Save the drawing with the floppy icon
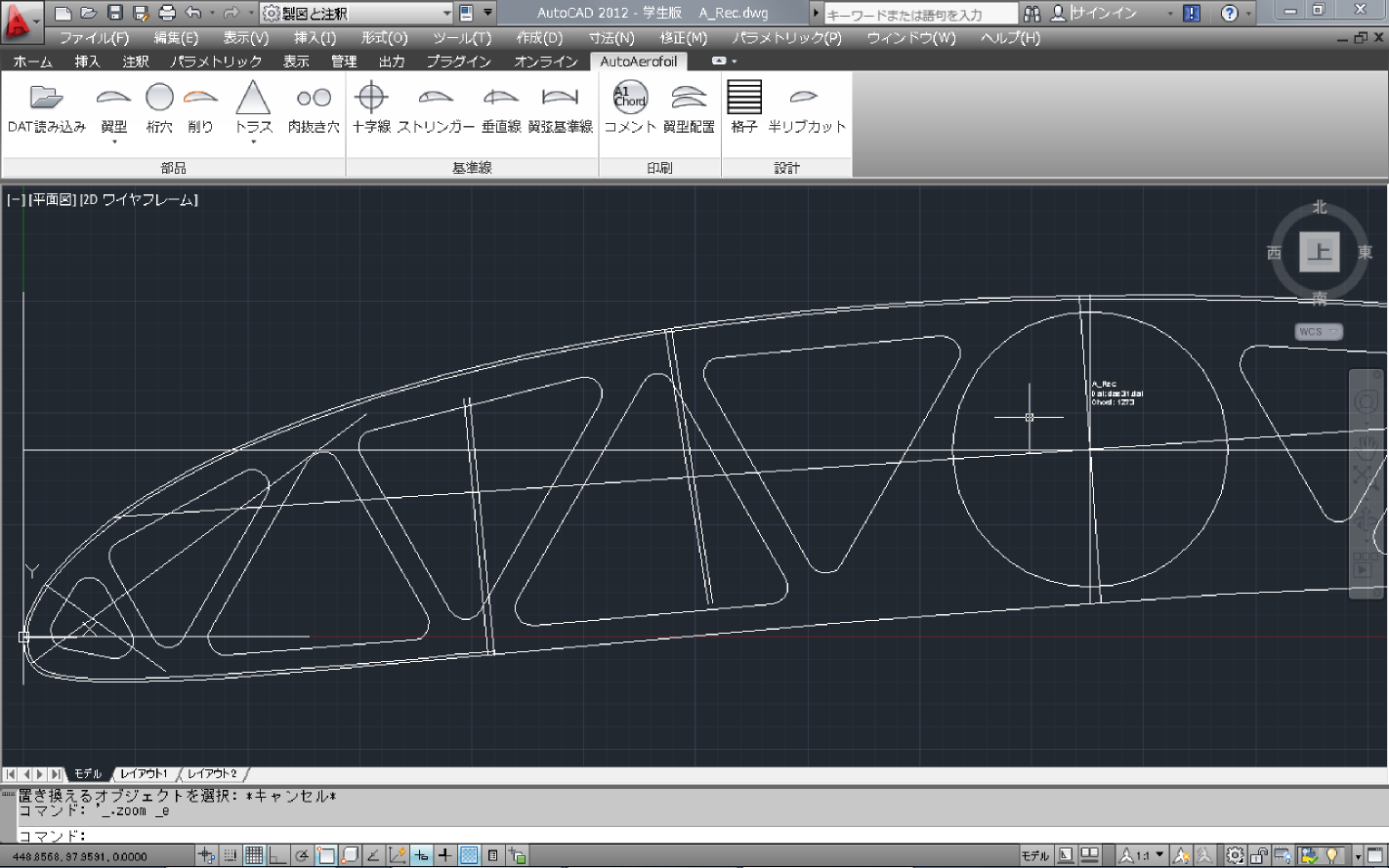Image resolution: width=1389 pixels, height=868 pixels. [x=114, y=13]
